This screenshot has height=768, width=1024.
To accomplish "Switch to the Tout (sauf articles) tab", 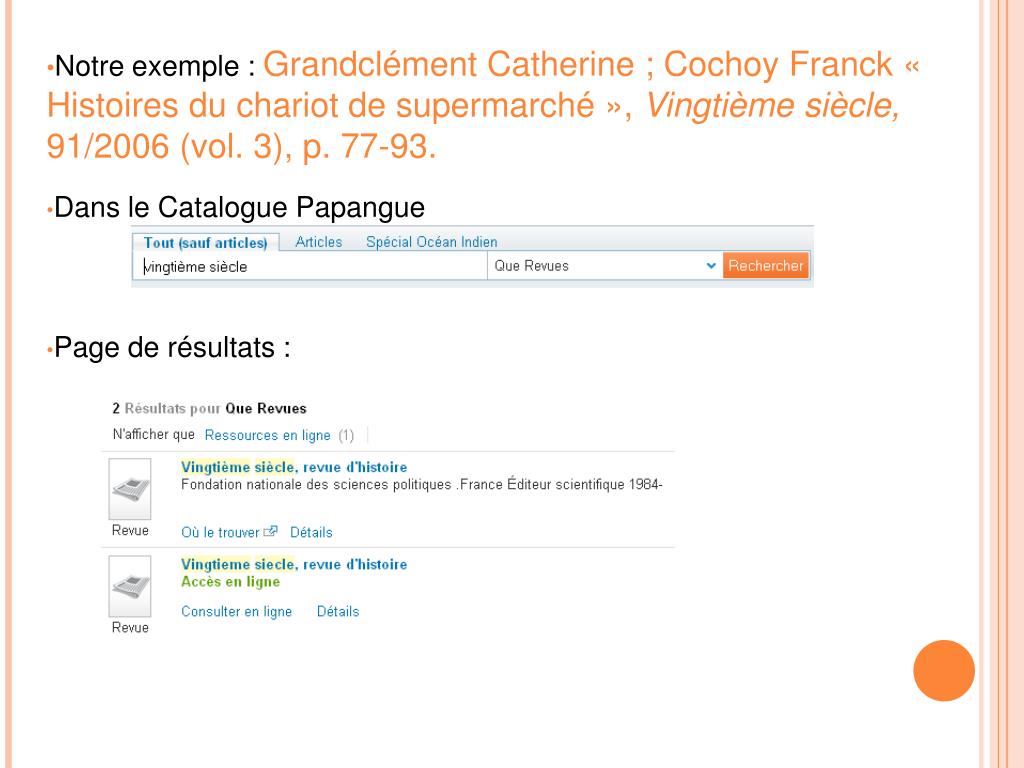I will 206,243.
